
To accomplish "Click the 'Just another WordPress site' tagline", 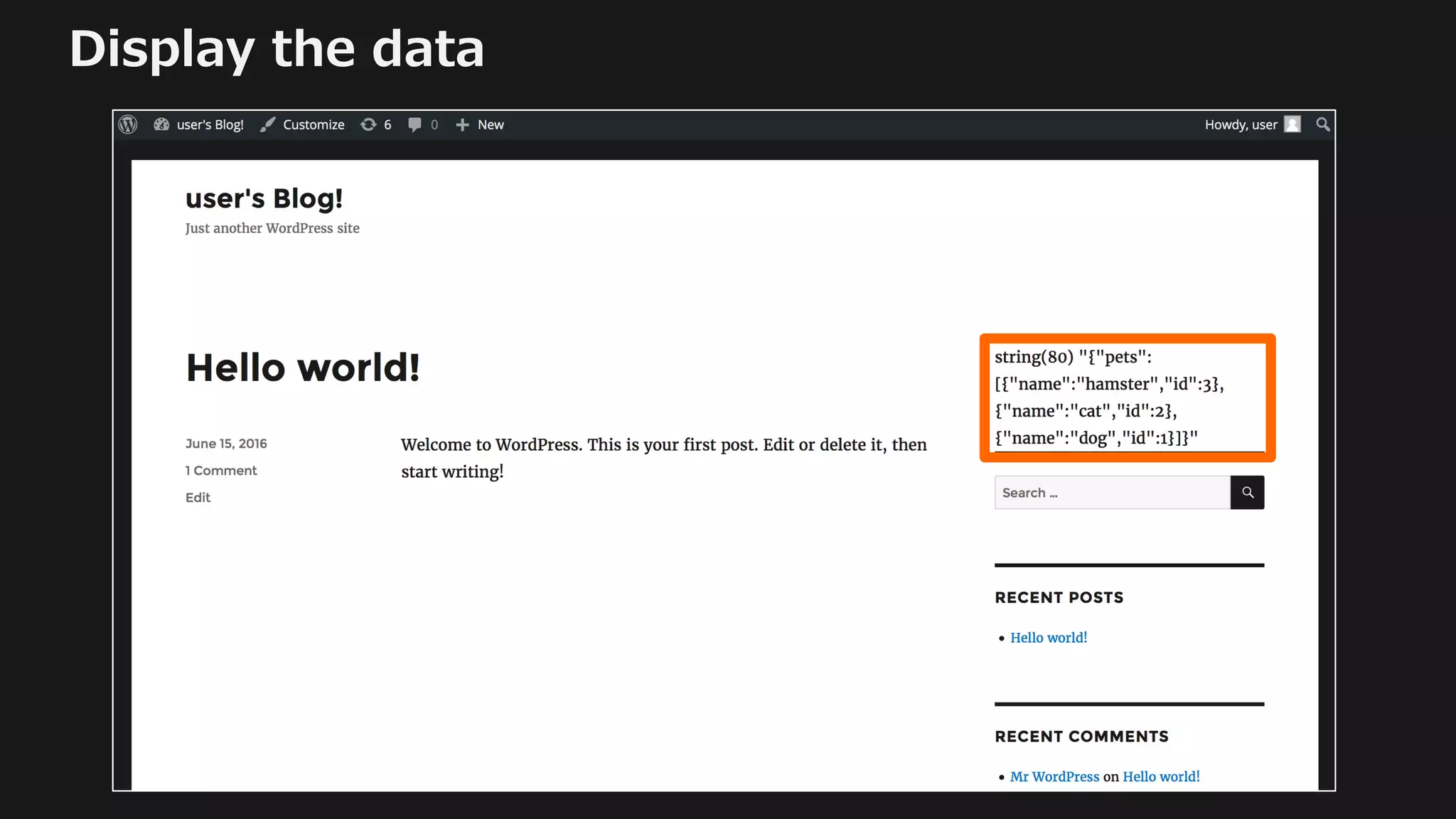I will pyautogui.click(x=272, y=228).
